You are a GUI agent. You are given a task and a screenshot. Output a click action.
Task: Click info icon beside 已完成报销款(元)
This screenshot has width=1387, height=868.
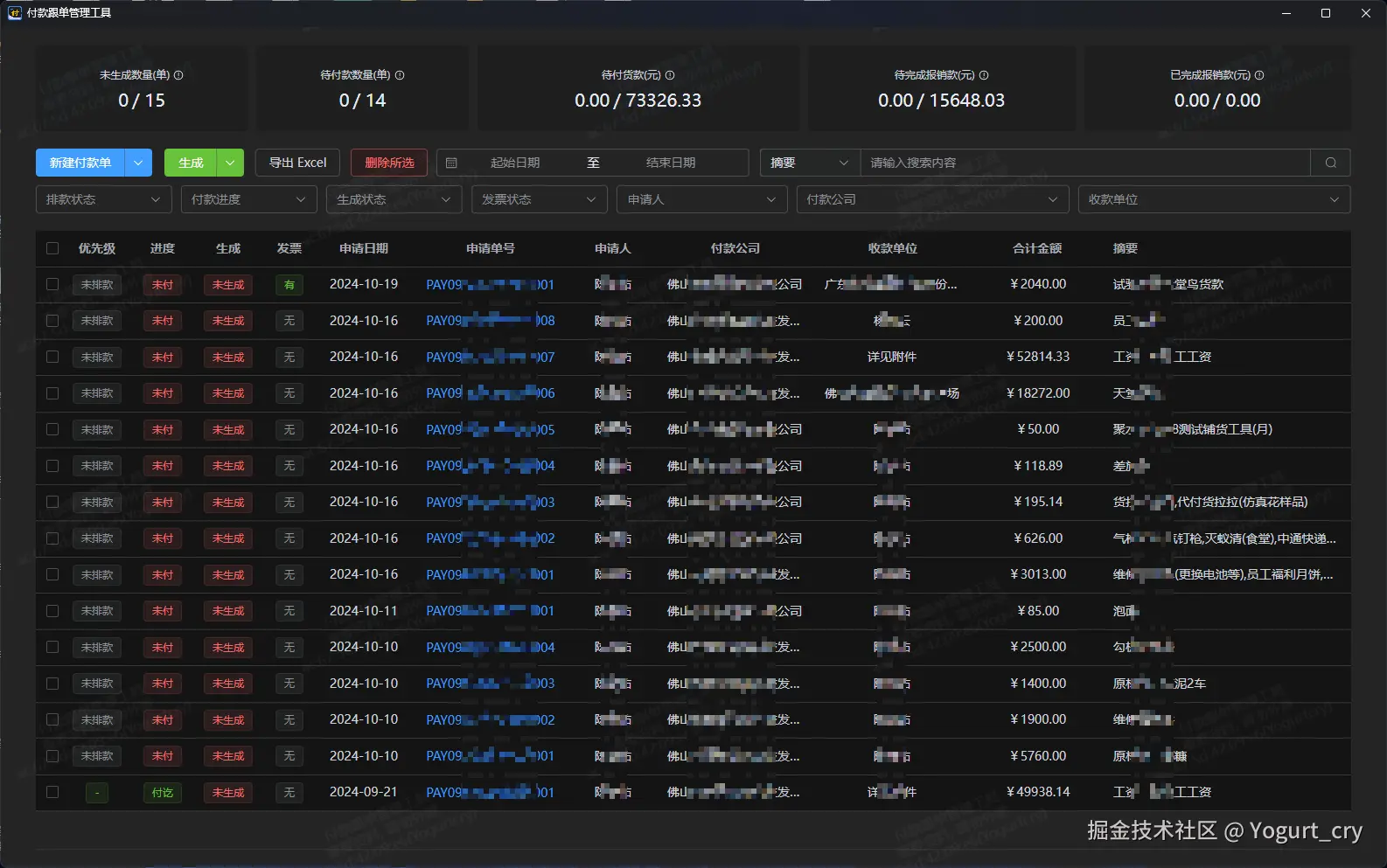tap(1259, 75)
